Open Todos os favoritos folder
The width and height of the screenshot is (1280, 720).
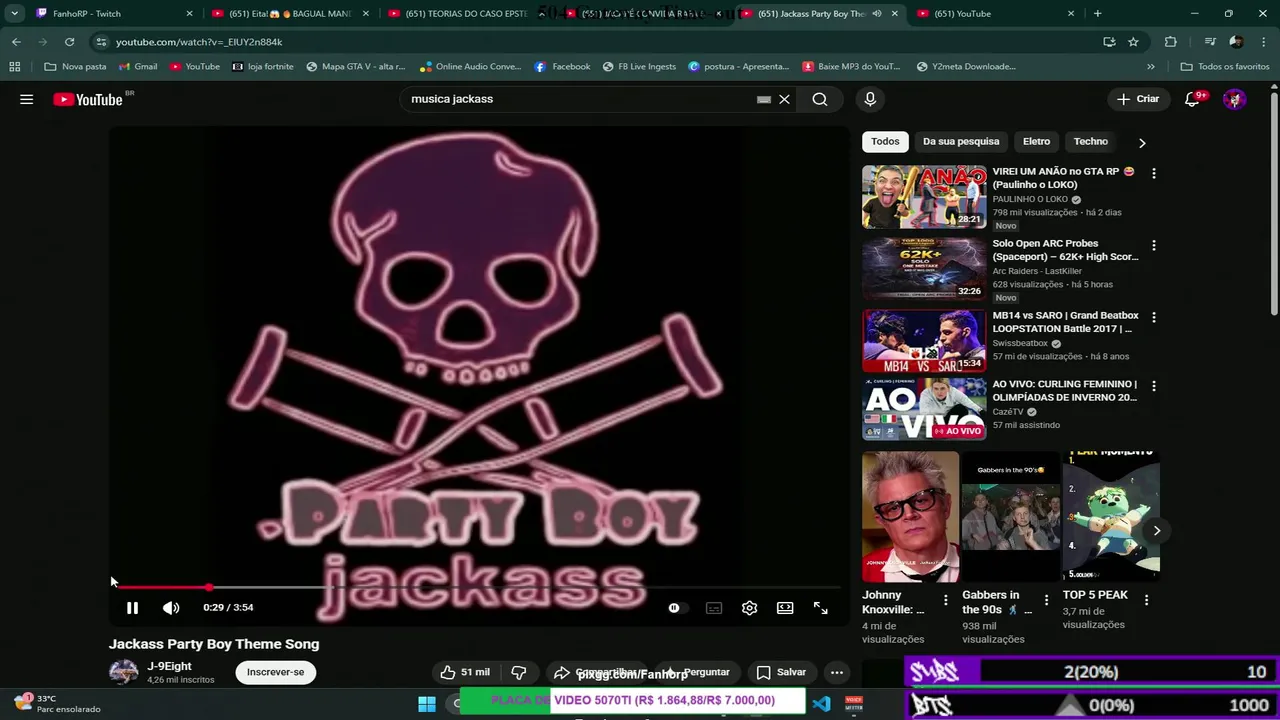point(1225,67)
